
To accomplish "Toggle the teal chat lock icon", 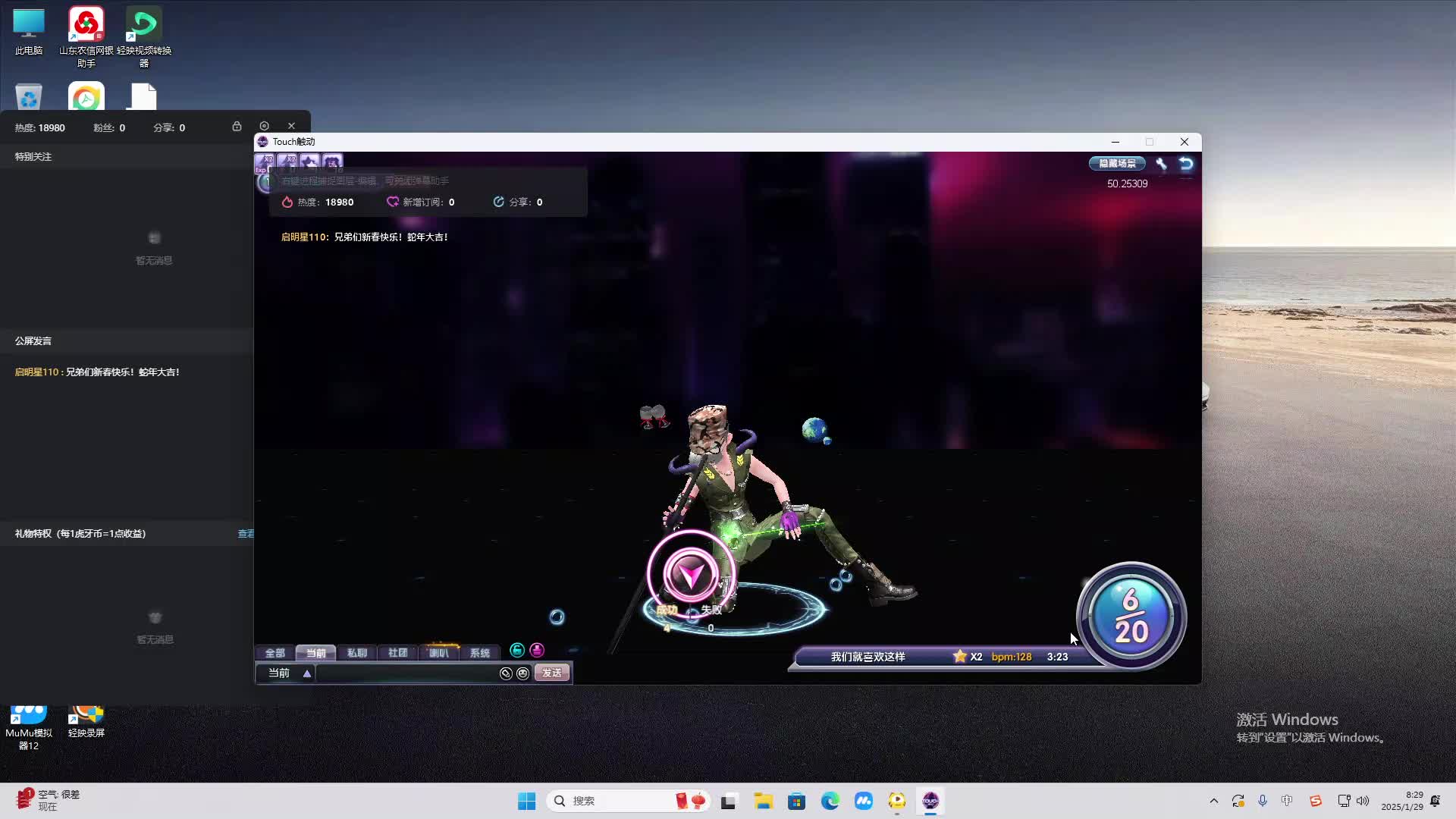I will click(517, 651).
